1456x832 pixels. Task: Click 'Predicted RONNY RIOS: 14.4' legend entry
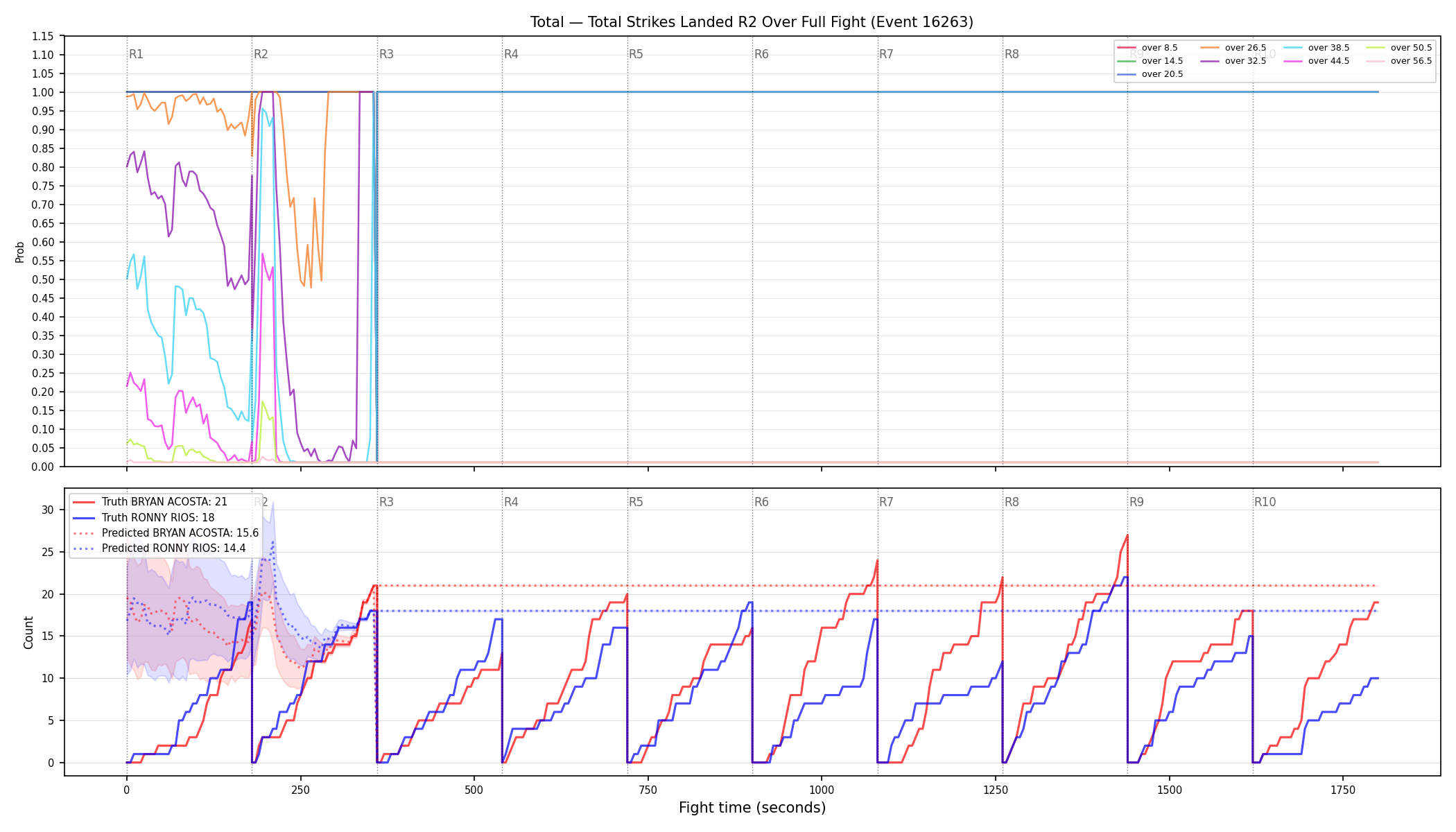tap(159, 548)
